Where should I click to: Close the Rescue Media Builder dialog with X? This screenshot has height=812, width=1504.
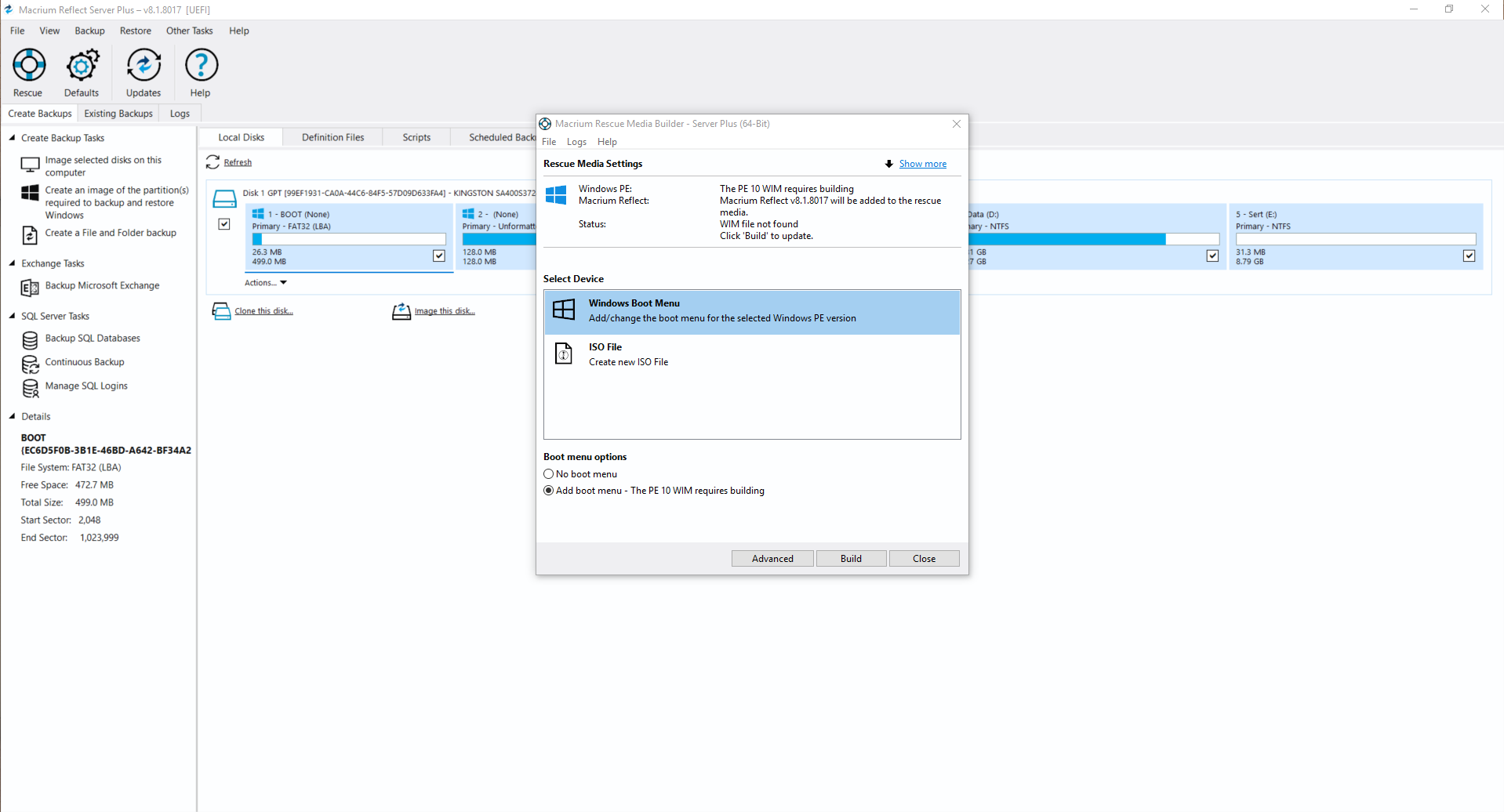956,124
